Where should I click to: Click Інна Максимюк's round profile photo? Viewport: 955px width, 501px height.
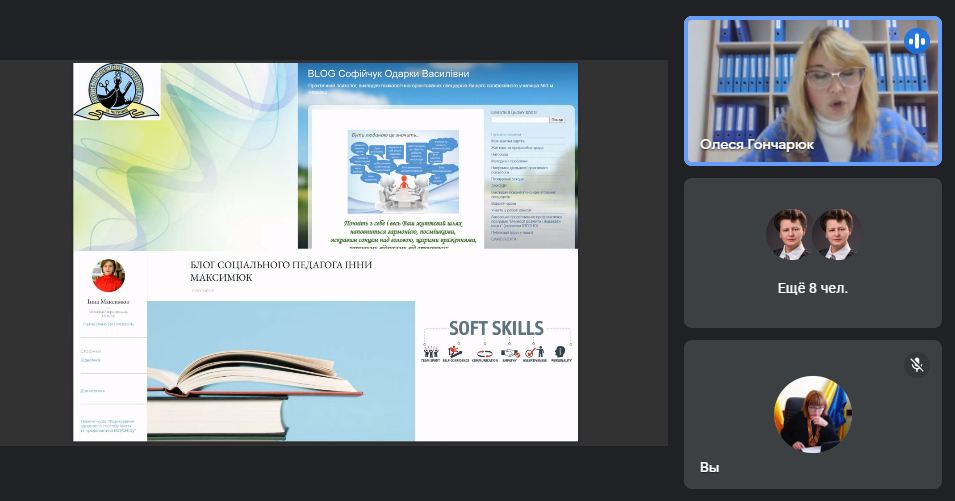pyautogui.click(x=108, y=276)
